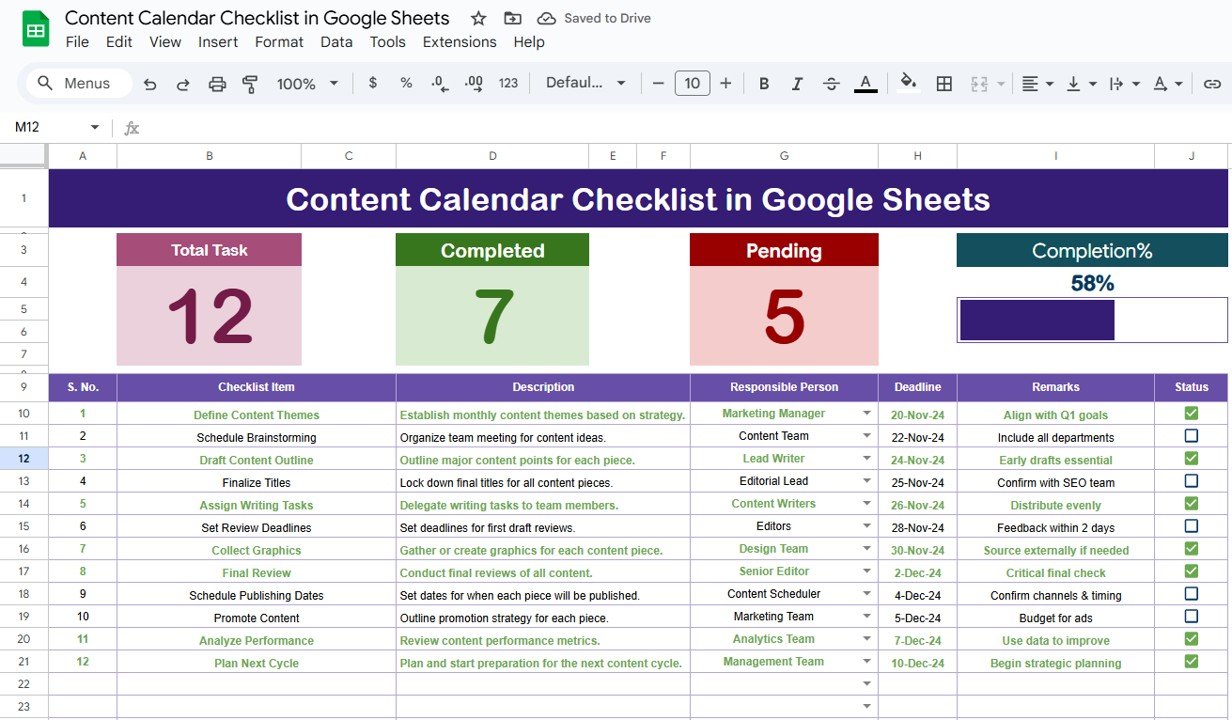This screenshot has height=720, width=1232.
Task: Click into the formula bar
Action: [685, 127]
